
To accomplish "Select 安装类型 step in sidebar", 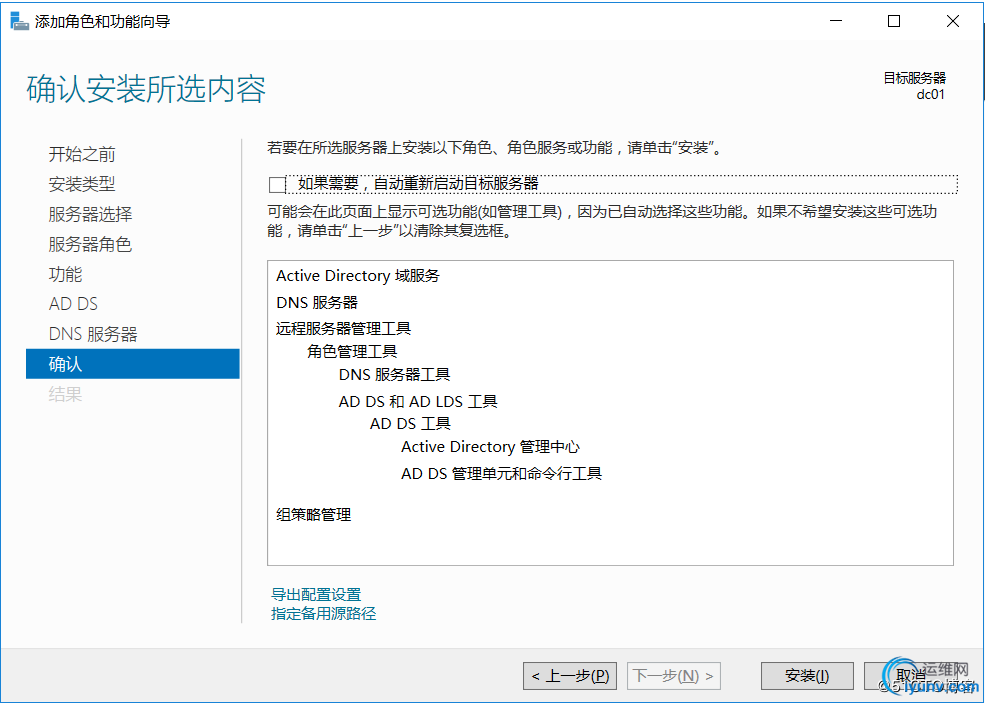I will pos(82,184).
